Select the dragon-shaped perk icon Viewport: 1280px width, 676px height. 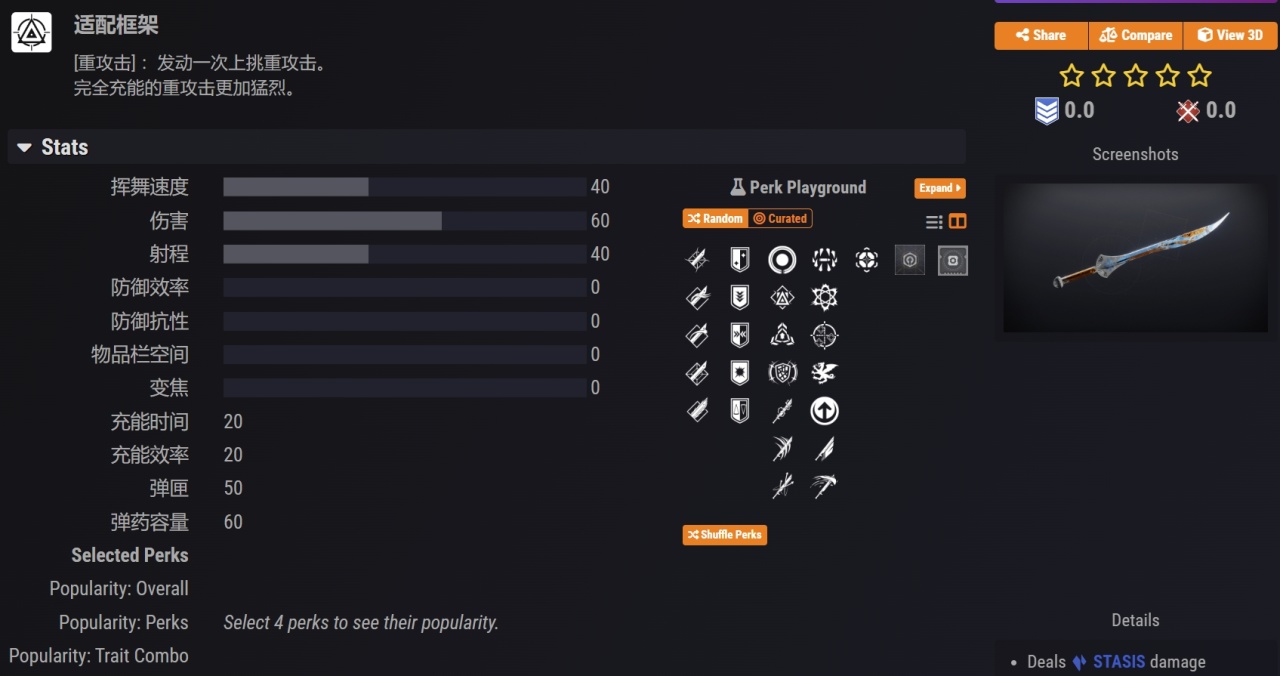click(x=824, y=373)
